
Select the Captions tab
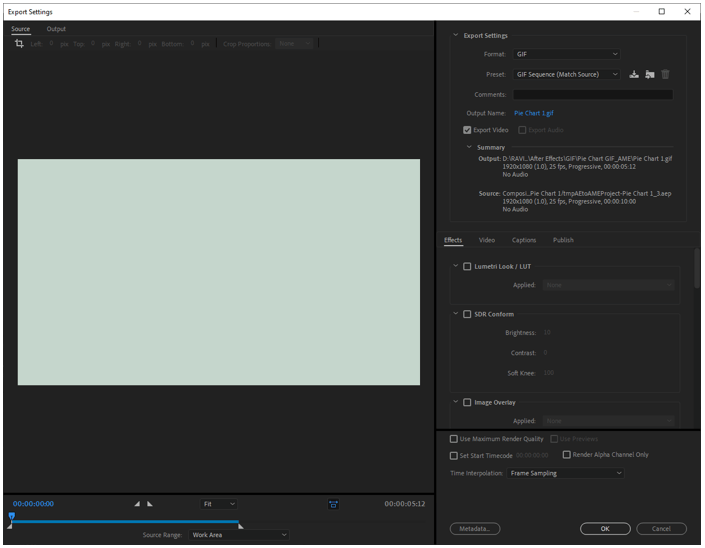(524, 240)
